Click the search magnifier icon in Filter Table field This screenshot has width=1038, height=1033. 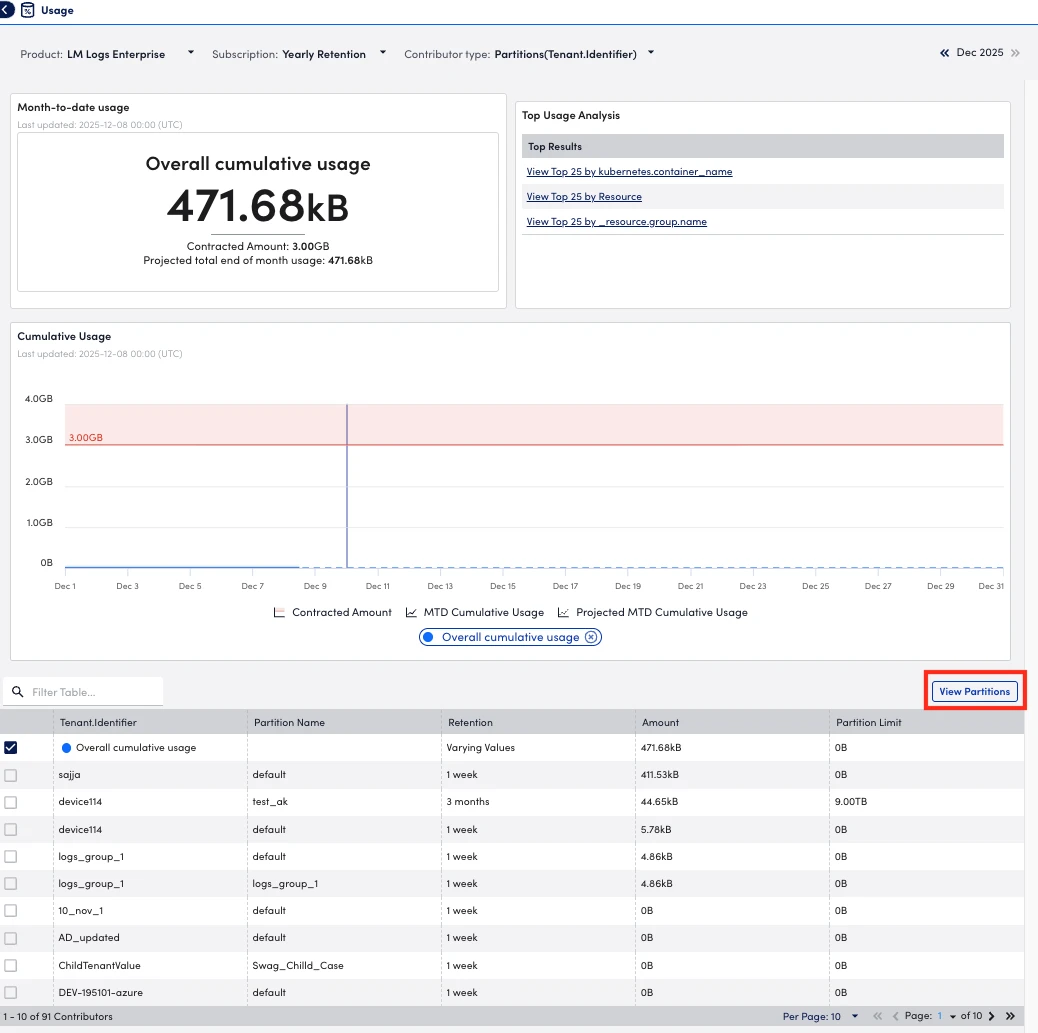(x=18, y=691)
